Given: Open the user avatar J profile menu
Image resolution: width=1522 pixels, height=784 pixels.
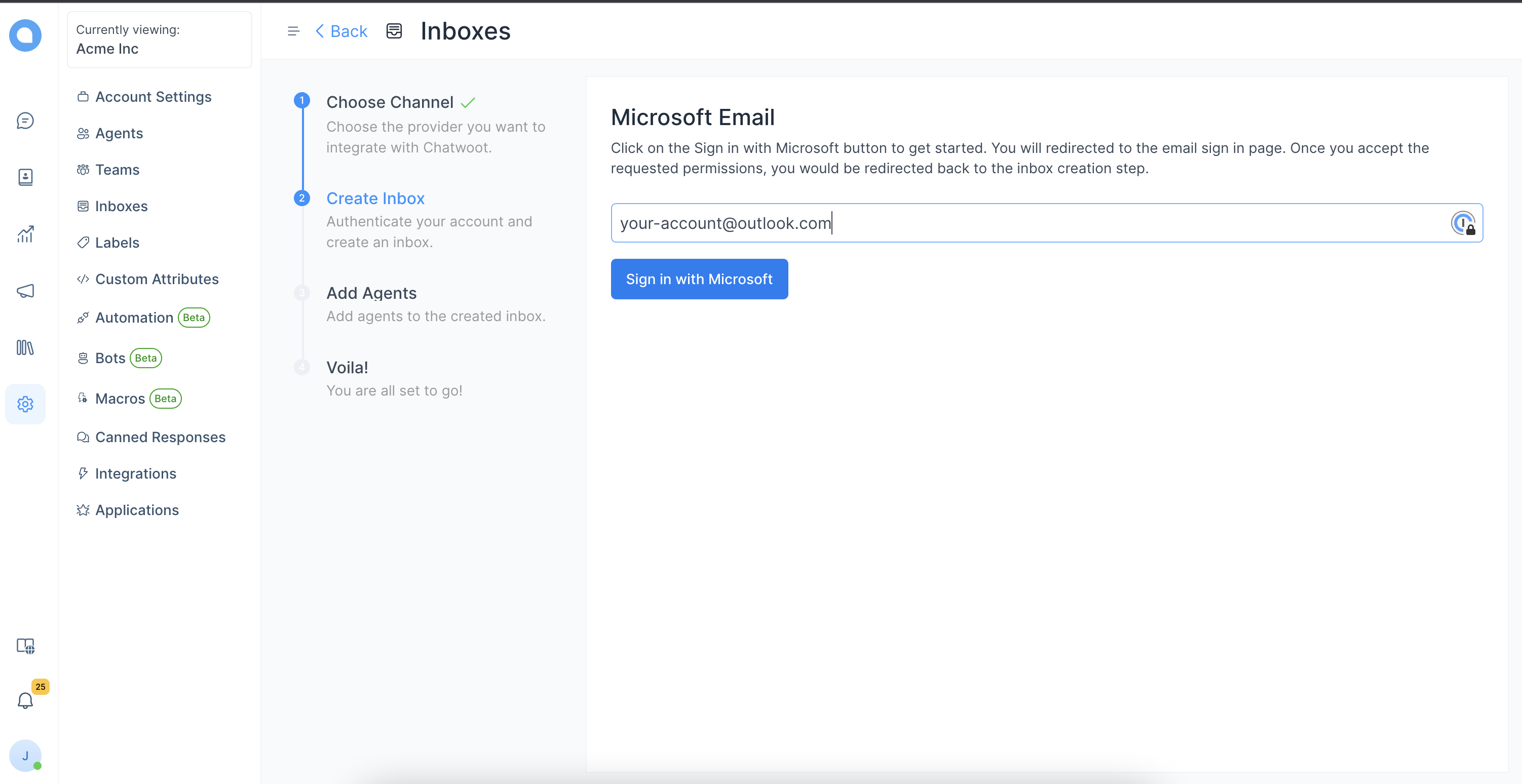Looking at the screenshot, I should [25, 755].
